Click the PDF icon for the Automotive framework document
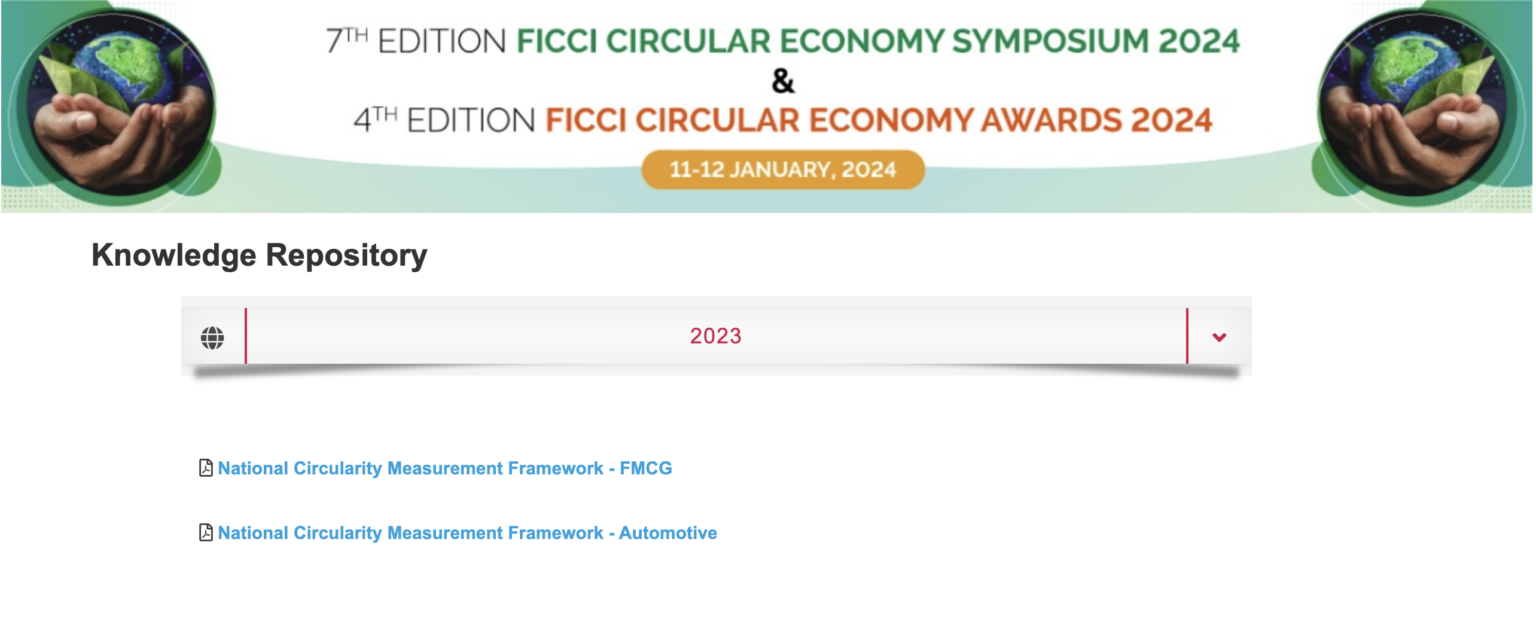 coord(205,532)
